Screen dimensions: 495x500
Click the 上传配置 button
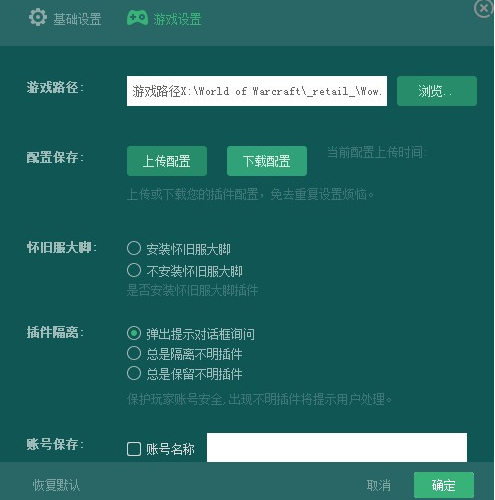pyautogui.click(x=167, y=161)
